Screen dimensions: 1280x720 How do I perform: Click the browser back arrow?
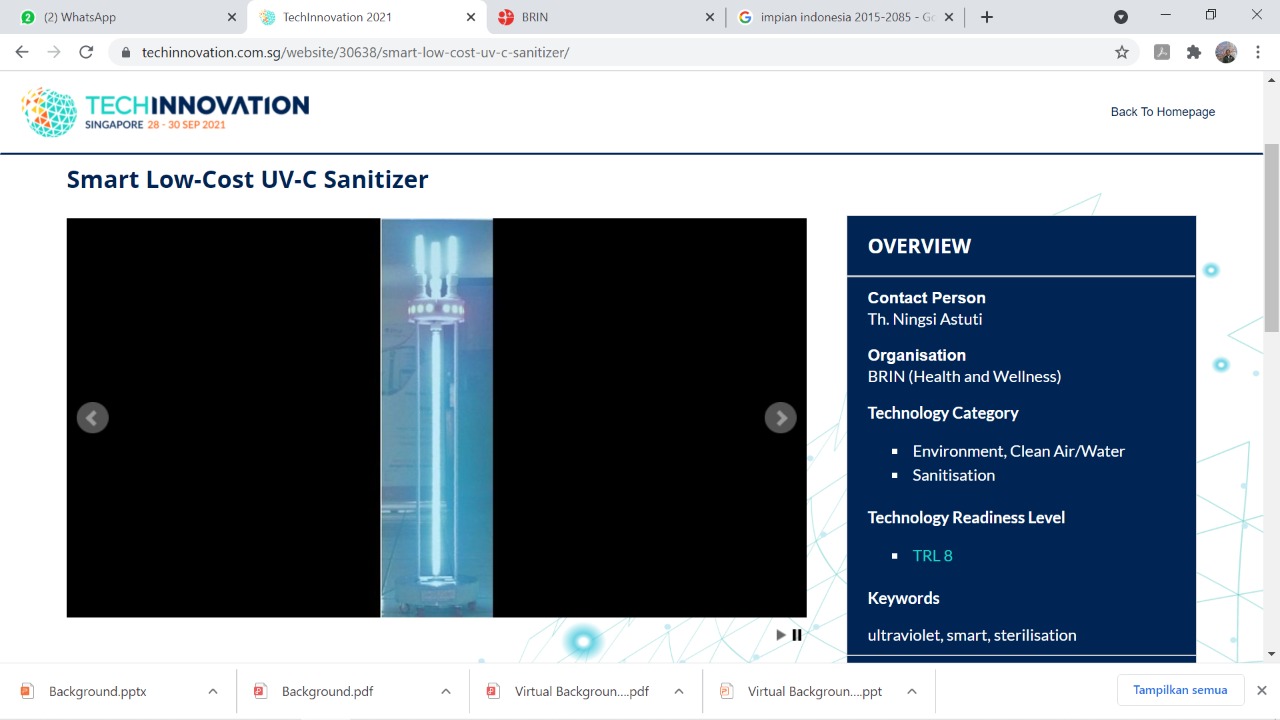(22, 52)
